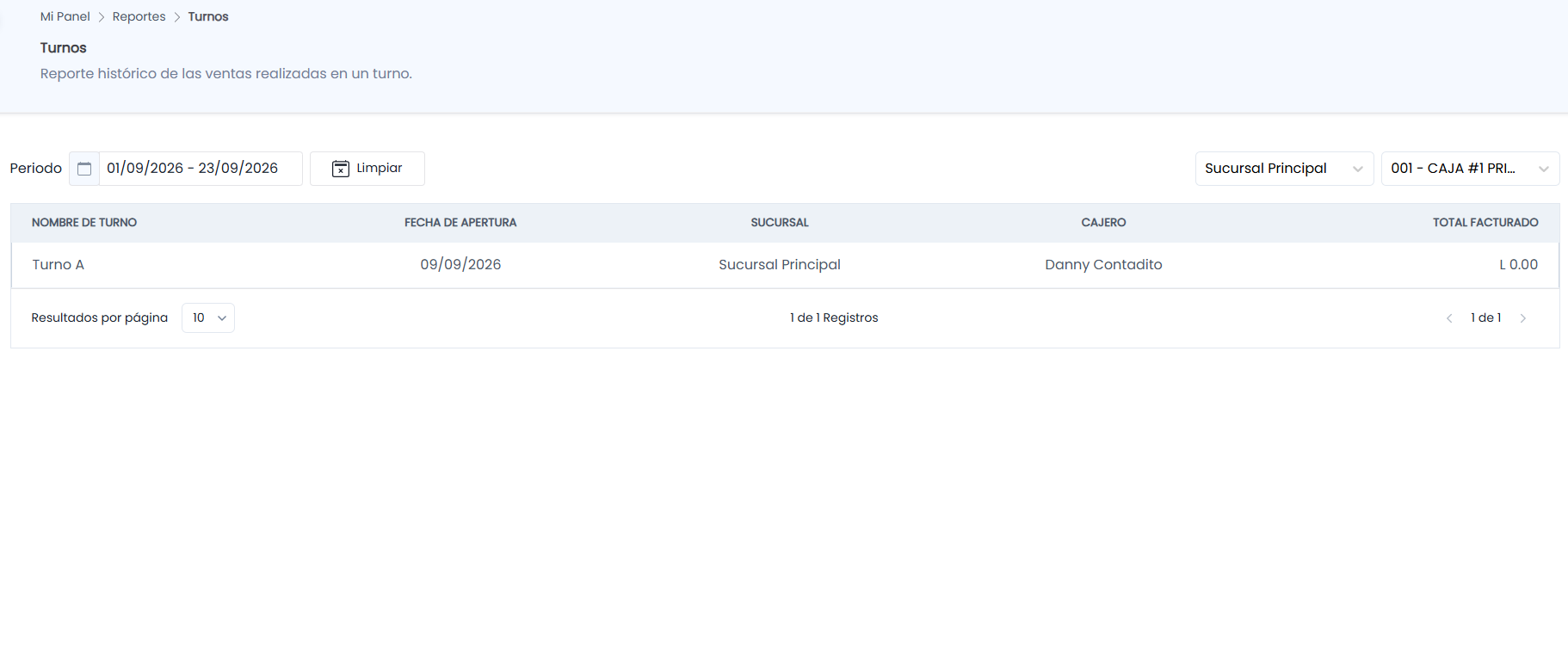The image size is (1568, 647).
Task: Click the Reporte histórico description text
Action: pyautogui.click(x=226, y=74)
